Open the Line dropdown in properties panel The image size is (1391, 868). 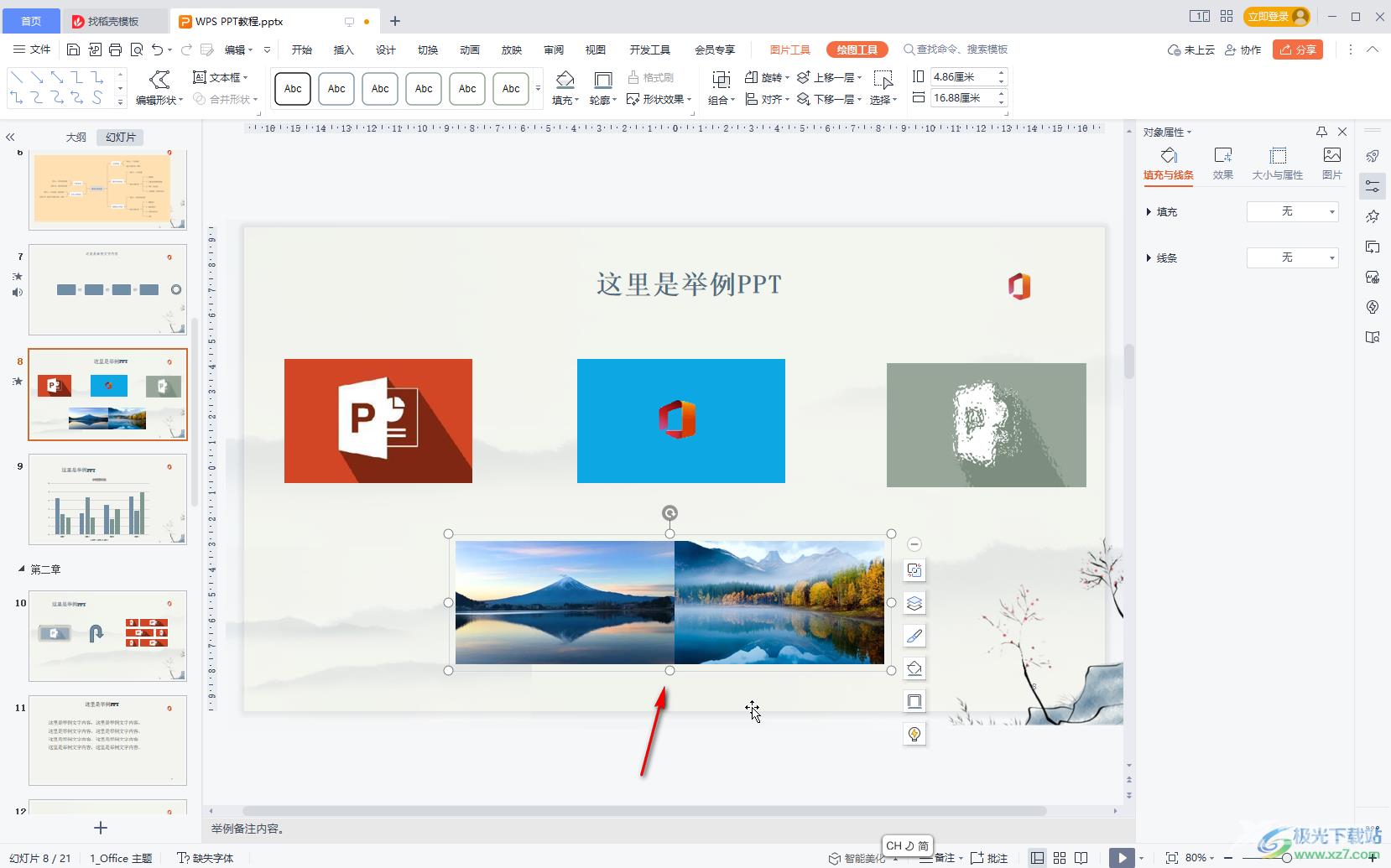[x=1292, y=257]
